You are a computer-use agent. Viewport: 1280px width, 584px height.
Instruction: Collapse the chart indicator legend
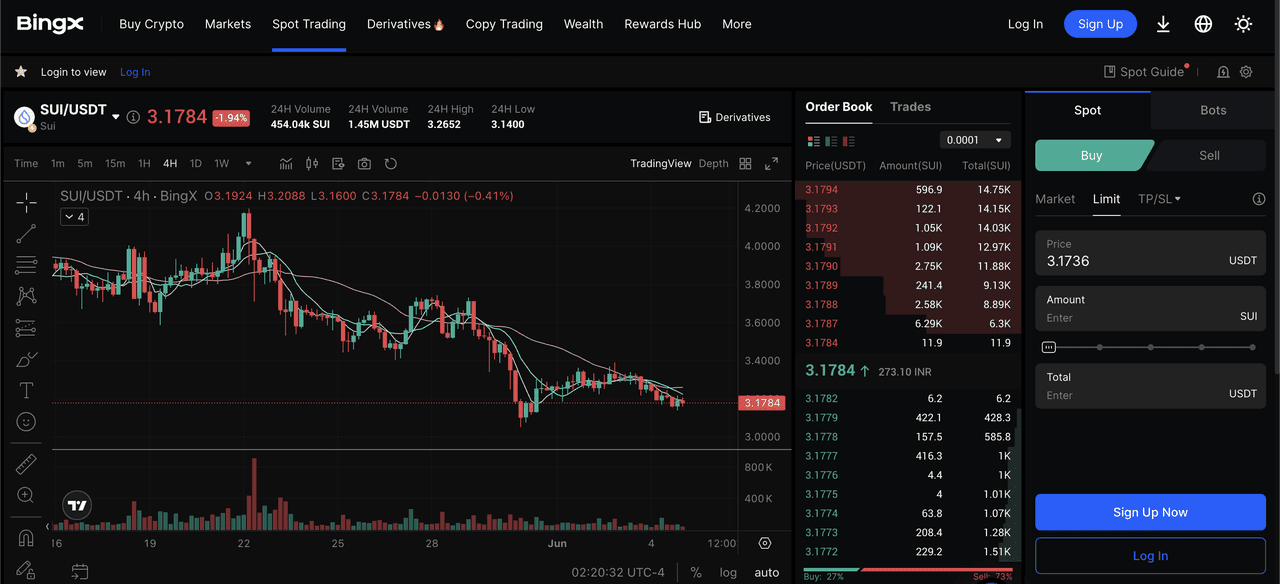click(x=74, y=217)
